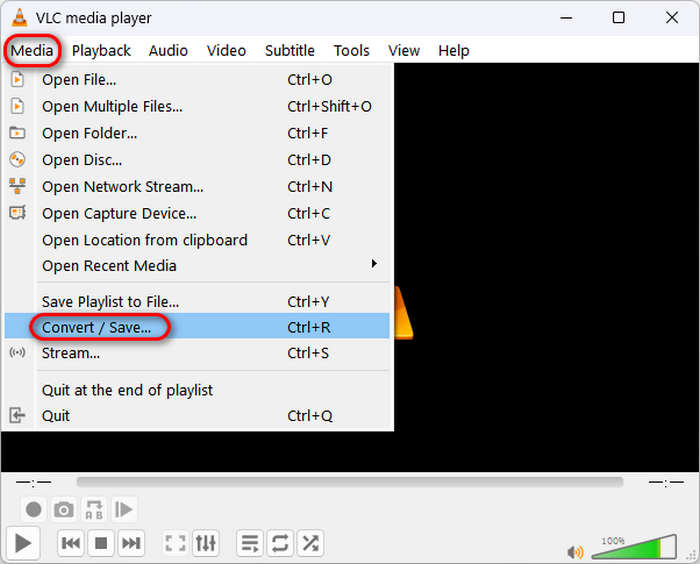Maximize the VLC window
This screenshot has height=564, width=700.
(x=618, y=18)
